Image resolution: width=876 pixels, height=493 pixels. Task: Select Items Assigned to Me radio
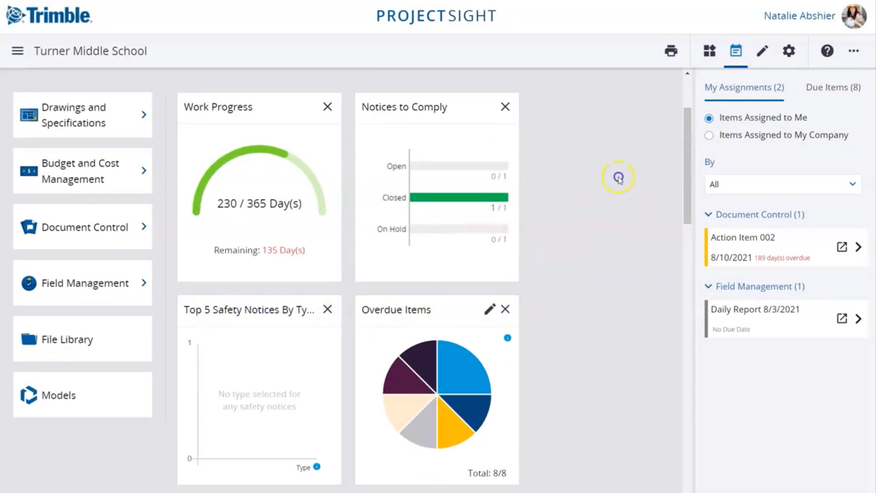click(709, 118)
